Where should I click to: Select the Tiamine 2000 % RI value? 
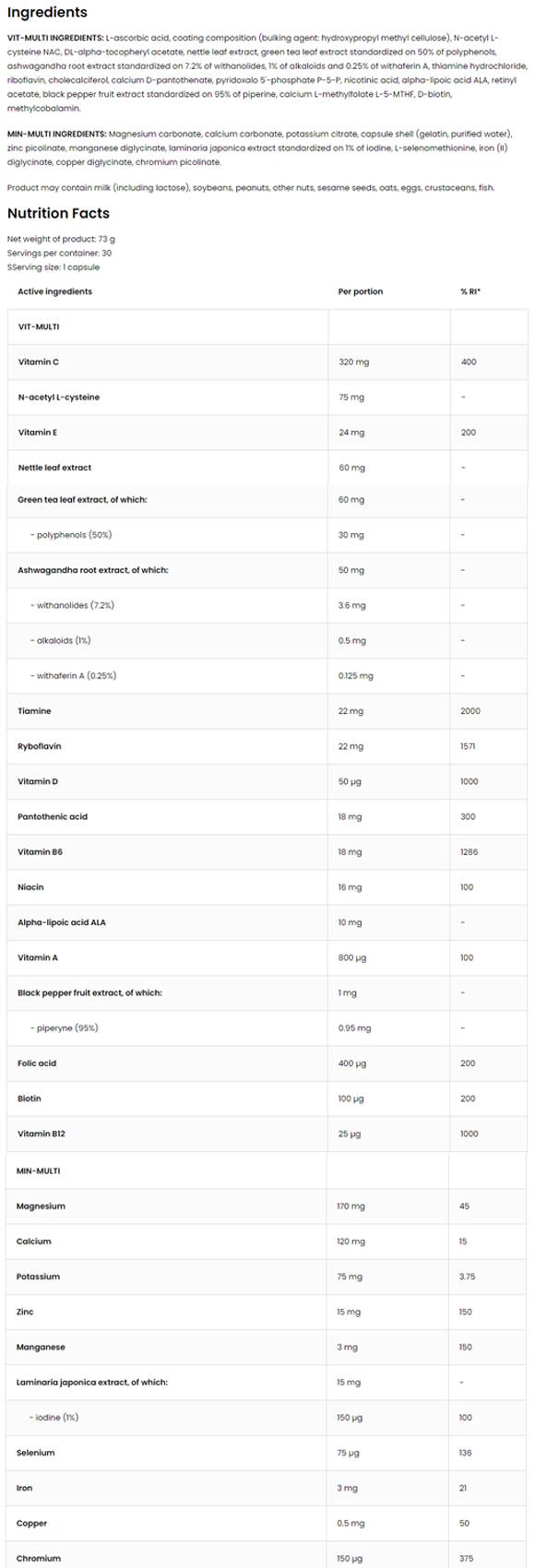pyautogui.click(x=470, y=711)
